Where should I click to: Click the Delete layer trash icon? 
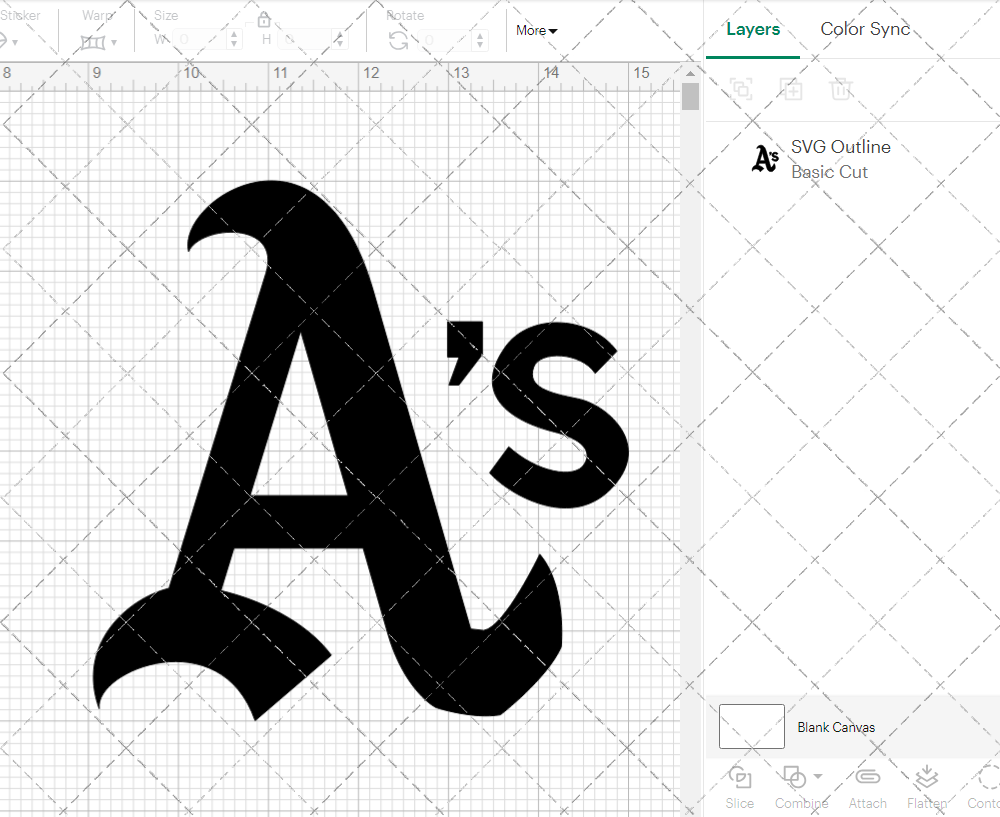841,88
